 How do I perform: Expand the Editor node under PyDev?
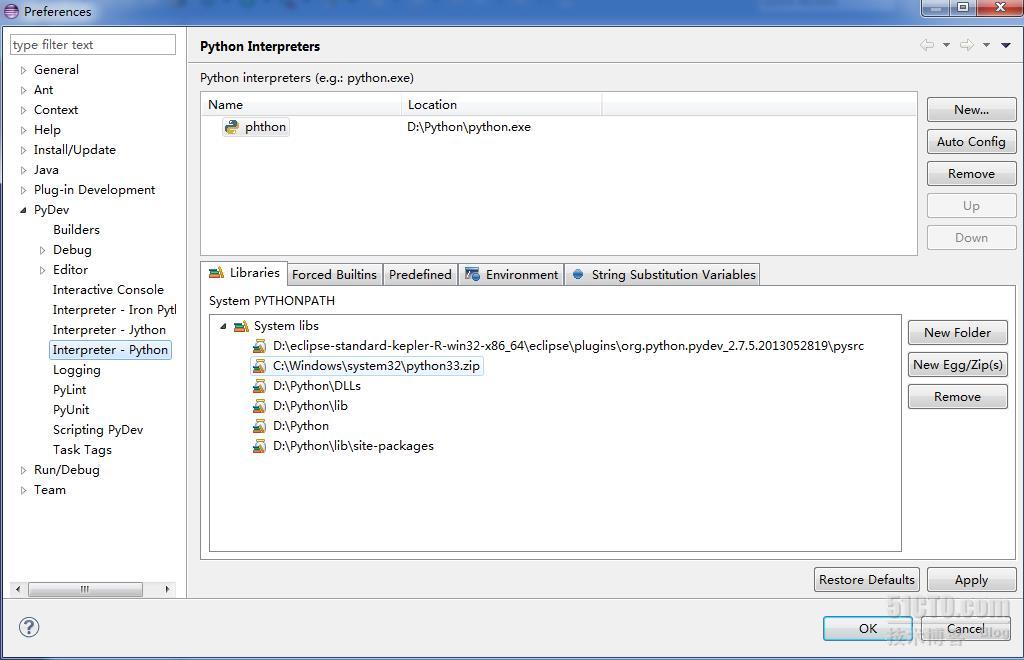click(42, 270)
